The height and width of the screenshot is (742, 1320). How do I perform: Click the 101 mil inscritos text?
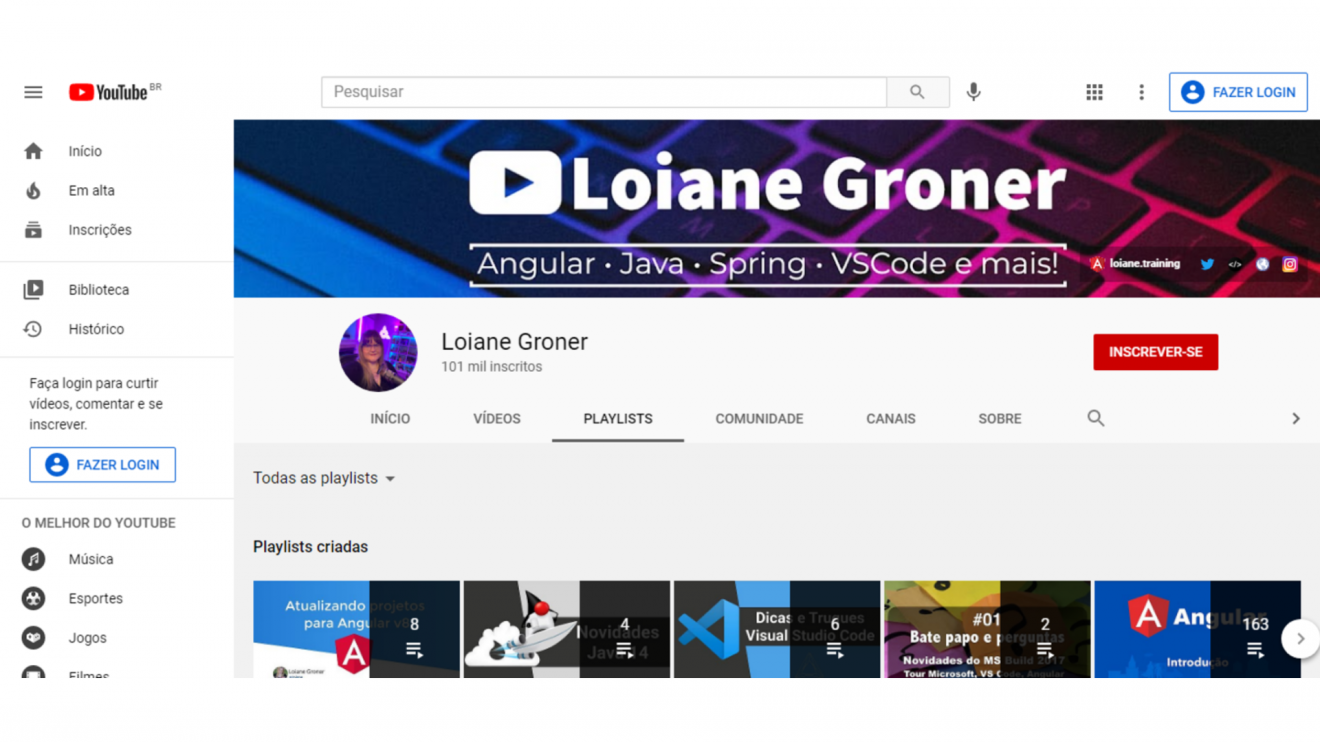click(491, 367)
